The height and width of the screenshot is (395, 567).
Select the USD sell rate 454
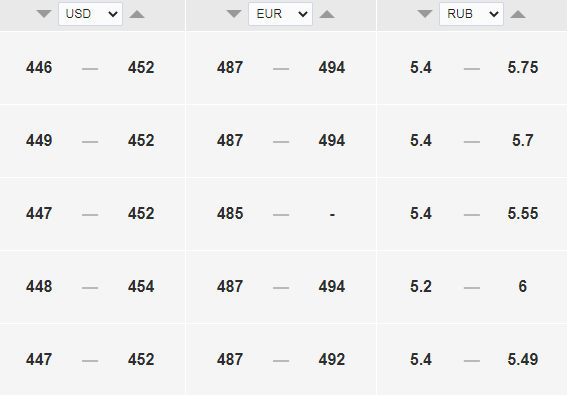pos(141,286)
